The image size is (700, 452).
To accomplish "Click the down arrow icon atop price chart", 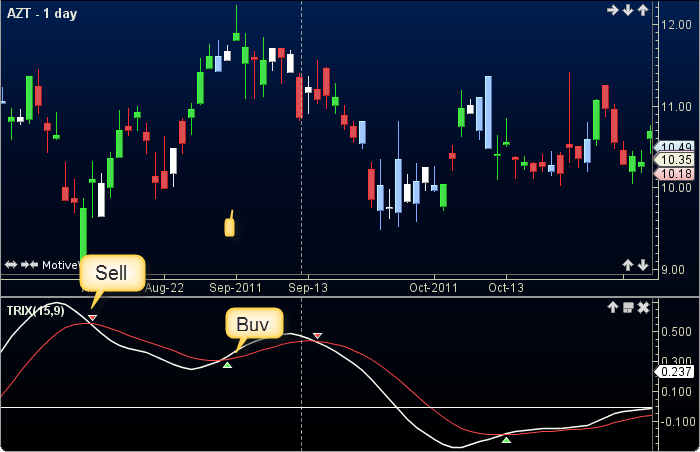I will 628,10.
